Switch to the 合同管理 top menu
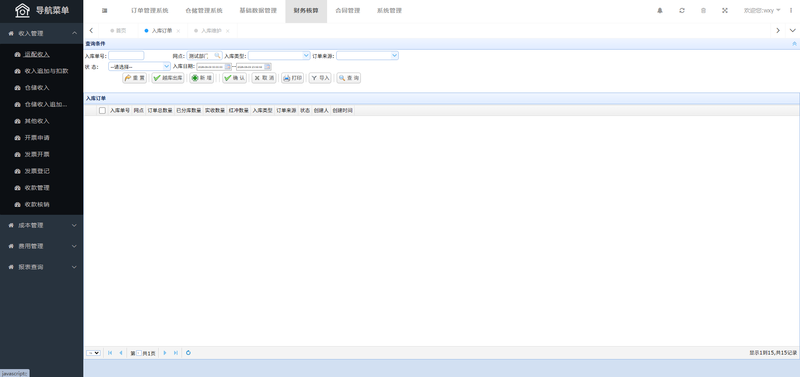The image size is (800, 377). coord(347,11)
